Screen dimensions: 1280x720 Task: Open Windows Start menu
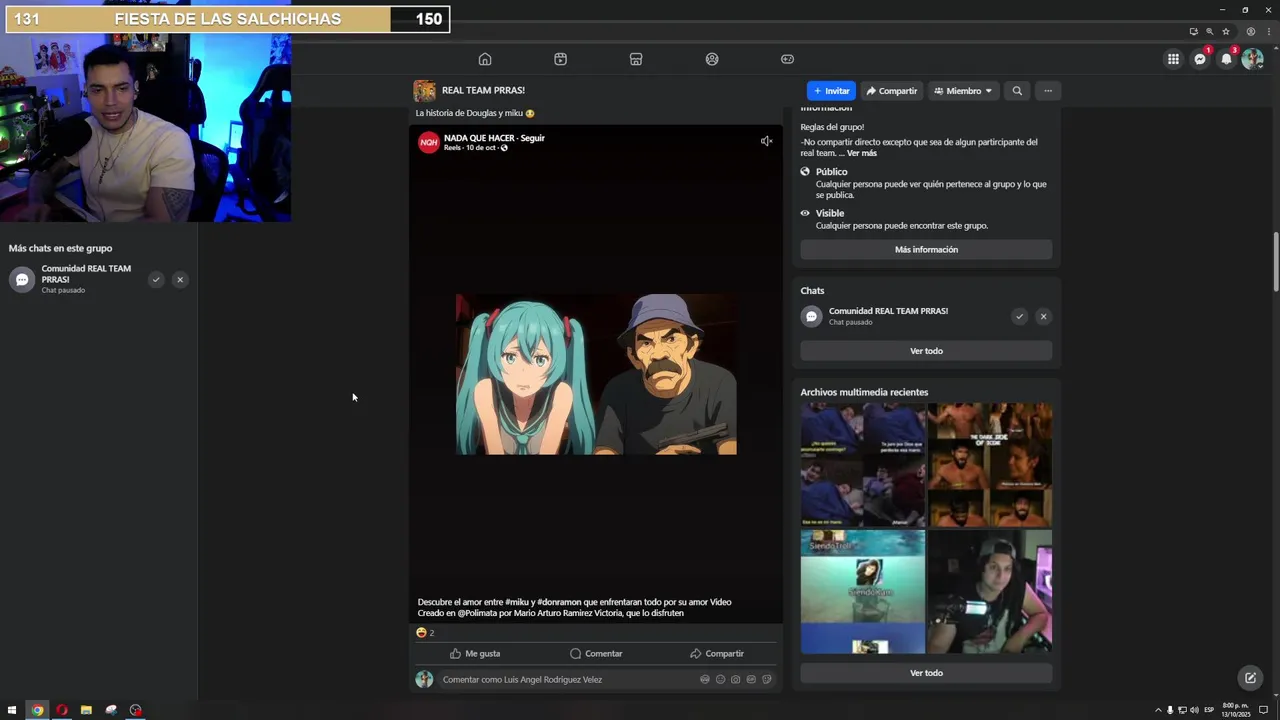point(12,710)
